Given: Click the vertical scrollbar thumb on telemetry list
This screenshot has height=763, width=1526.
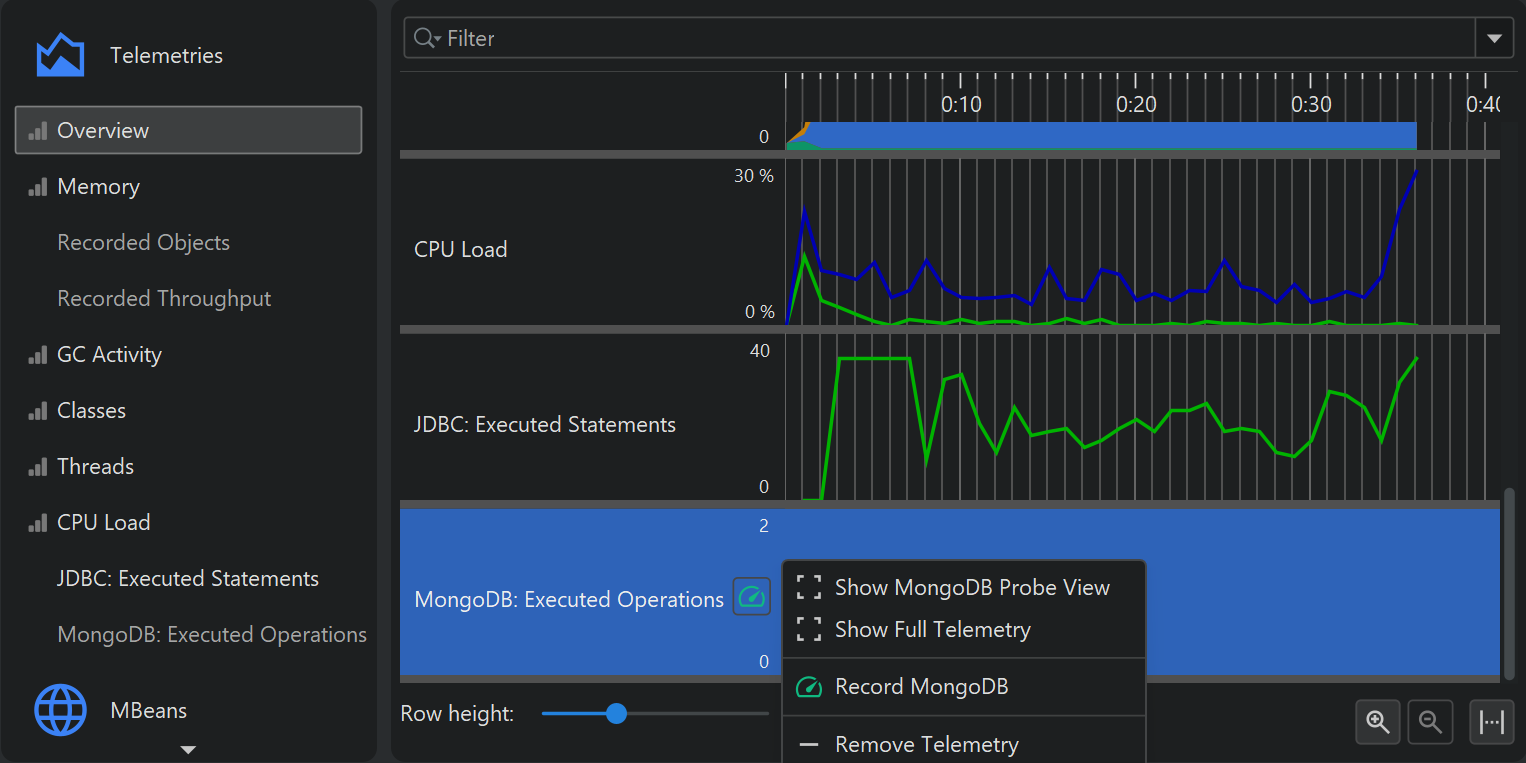Looking at the screenshot, I should pyautogui.click(x=1508, y=580).
